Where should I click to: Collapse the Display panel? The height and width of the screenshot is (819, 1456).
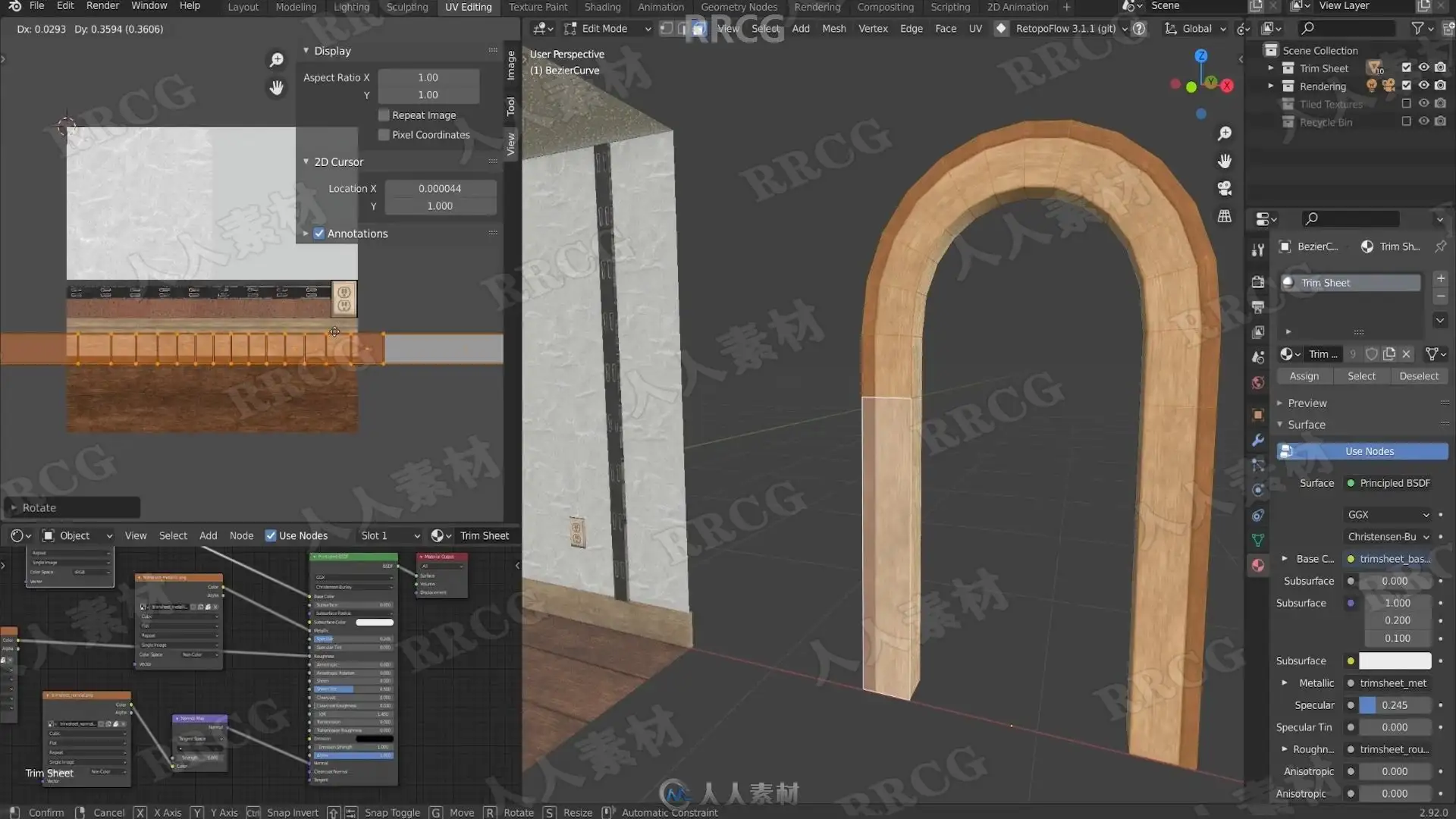click(306, 51)
